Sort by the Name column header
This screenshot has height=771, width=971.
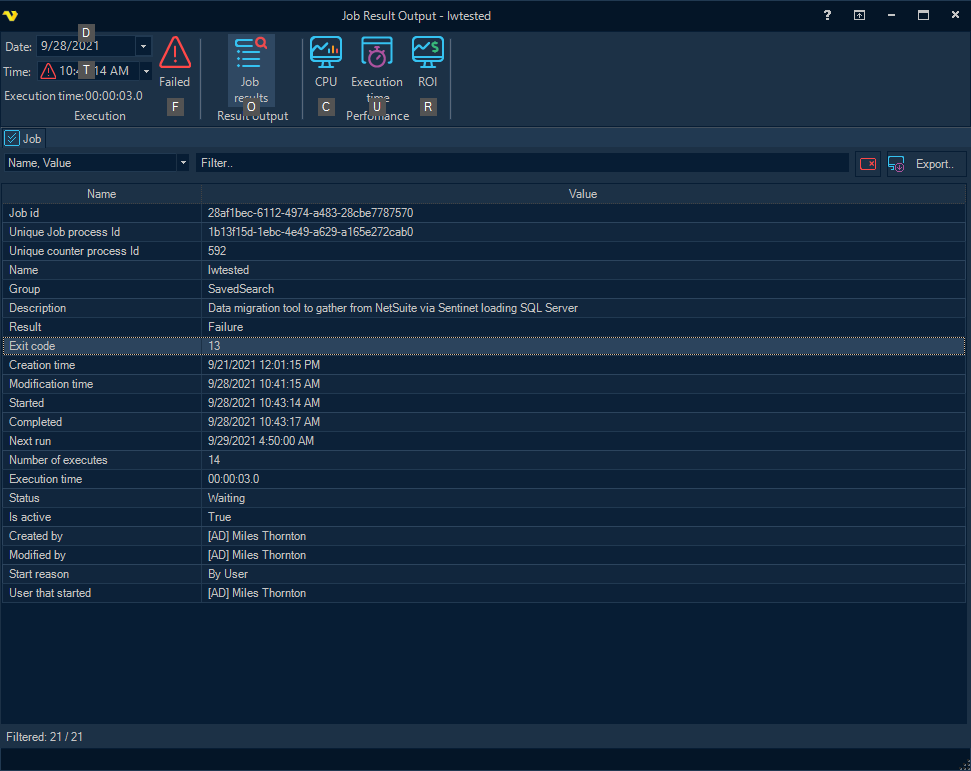(x=101, y=194)
